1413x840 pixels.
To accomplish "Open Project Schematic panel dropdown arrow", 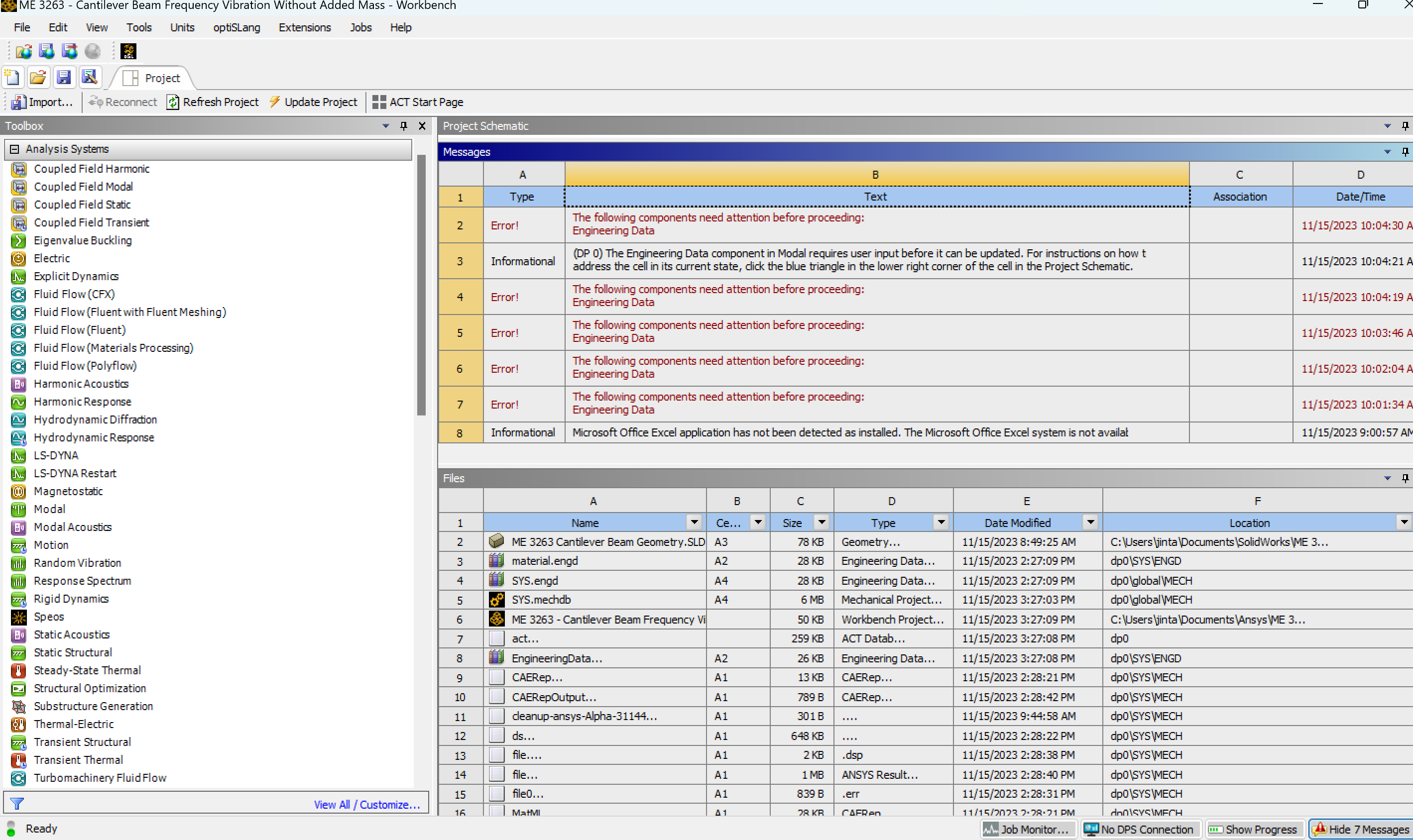I will pos(1388,126).
